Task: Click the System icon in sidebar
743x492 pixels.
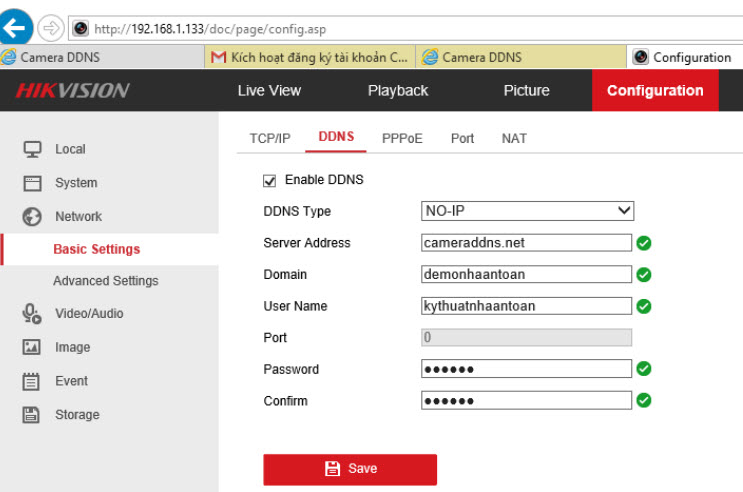Action: click(x=32, y=183)
